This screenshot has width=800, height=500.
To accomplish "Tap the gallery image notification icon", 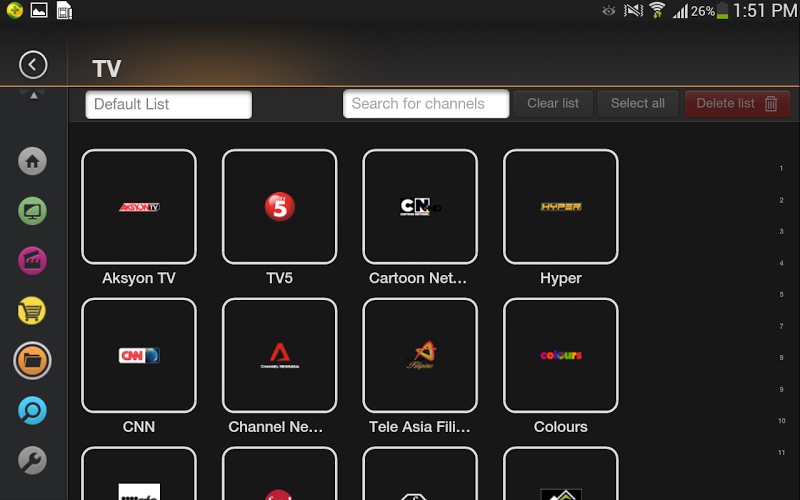I will [x=39, y=10].
